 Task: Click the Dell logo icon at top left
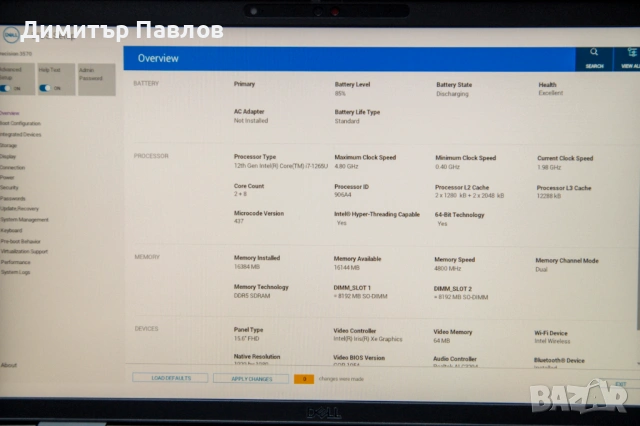8,32
